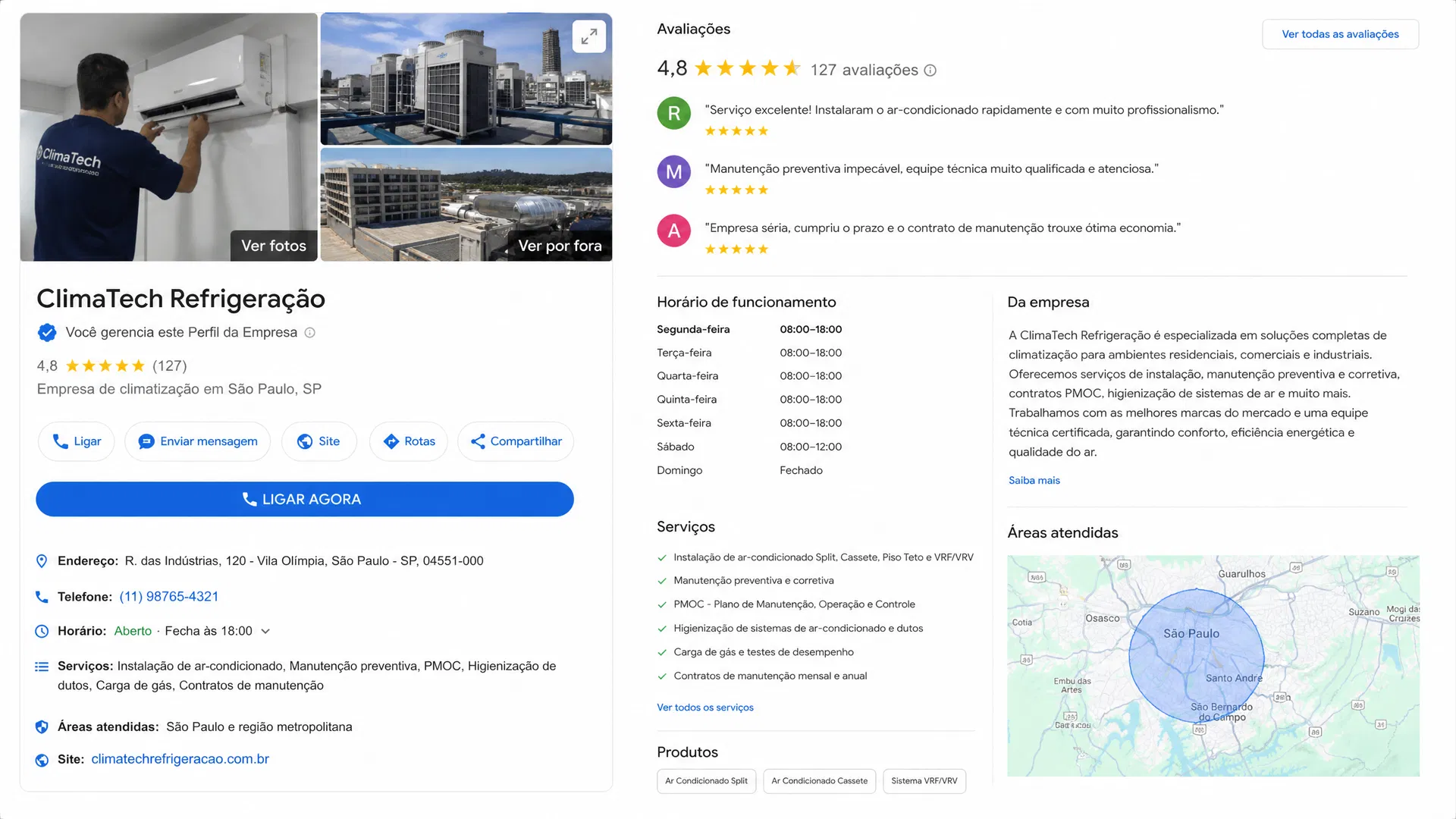Click '127 avaliações' review count

pos(864,71)
